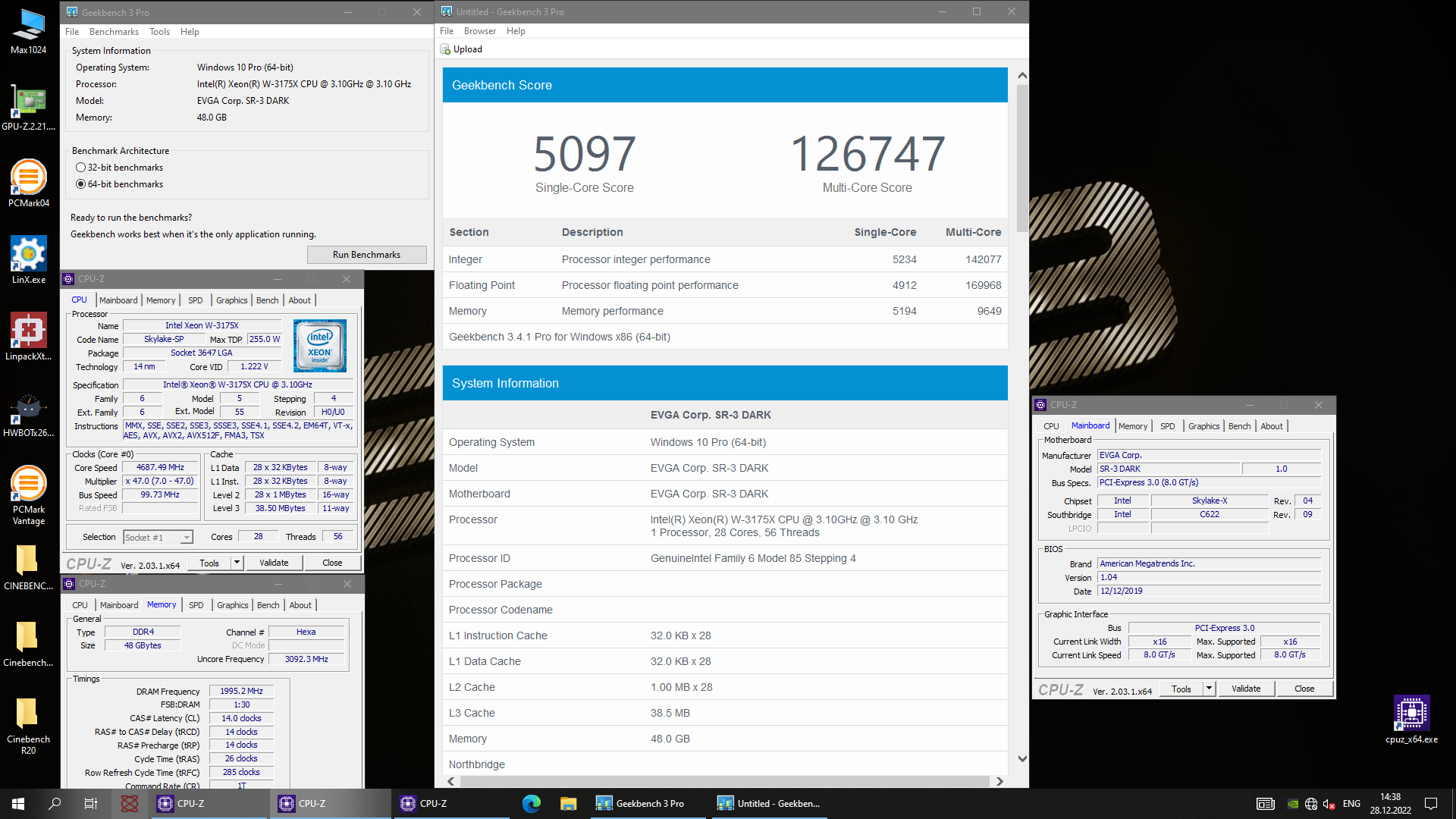Click horizontal scrollbar in Geekbench results
1456x819 pixels.
pos(724,781)
